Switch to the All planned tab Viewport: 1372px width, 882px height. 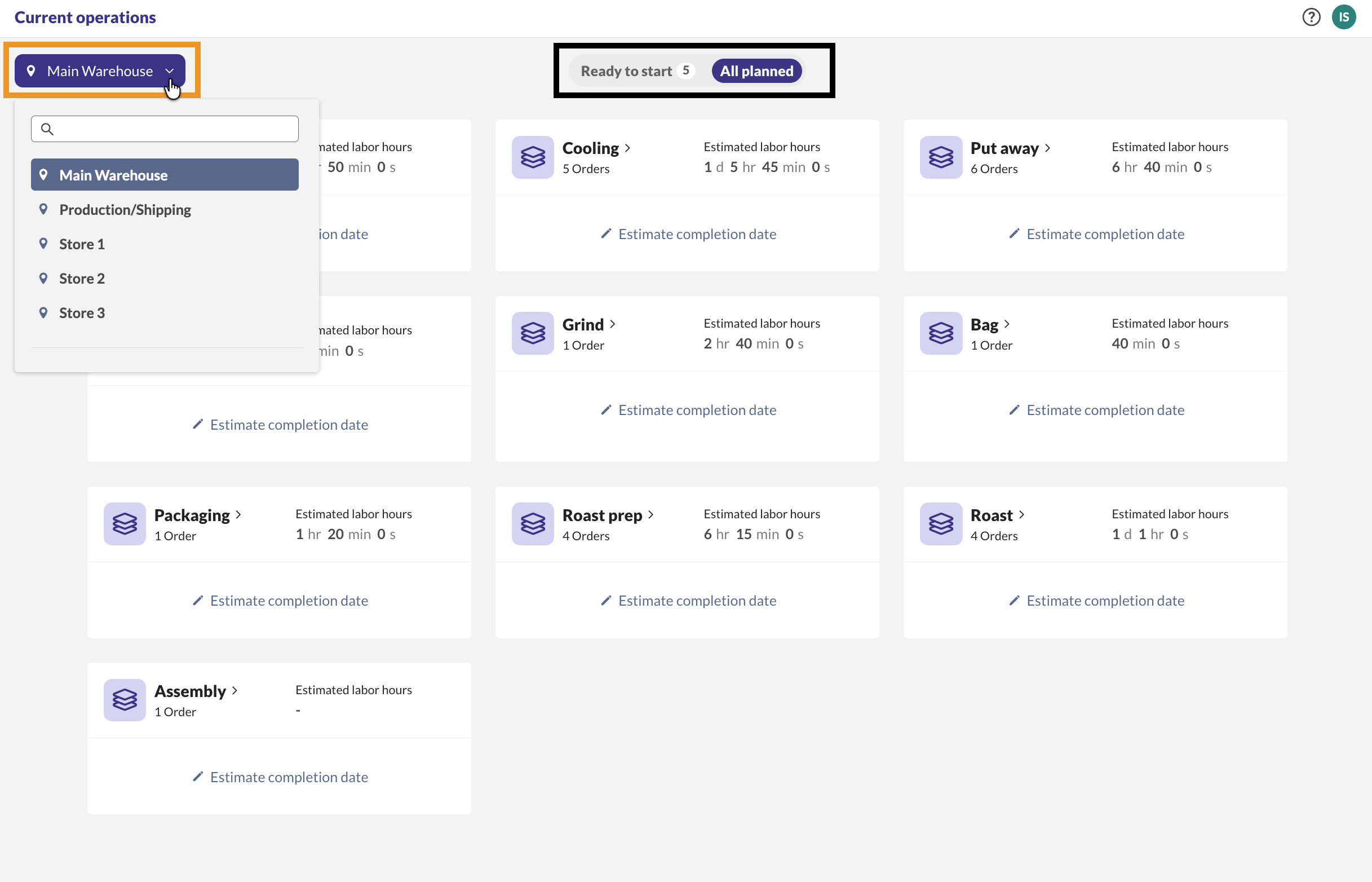[x=756, y=70]
